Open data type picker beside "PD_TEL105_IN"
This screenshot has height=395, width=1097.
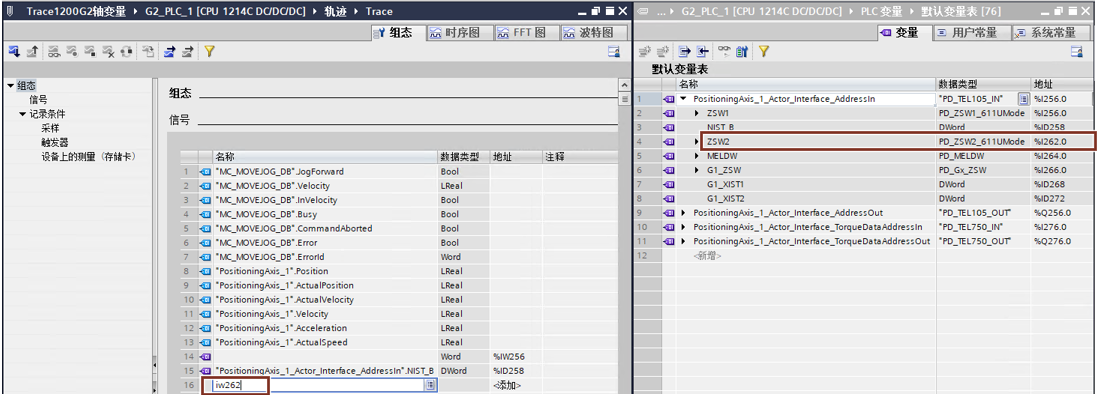pos(1024,99)
